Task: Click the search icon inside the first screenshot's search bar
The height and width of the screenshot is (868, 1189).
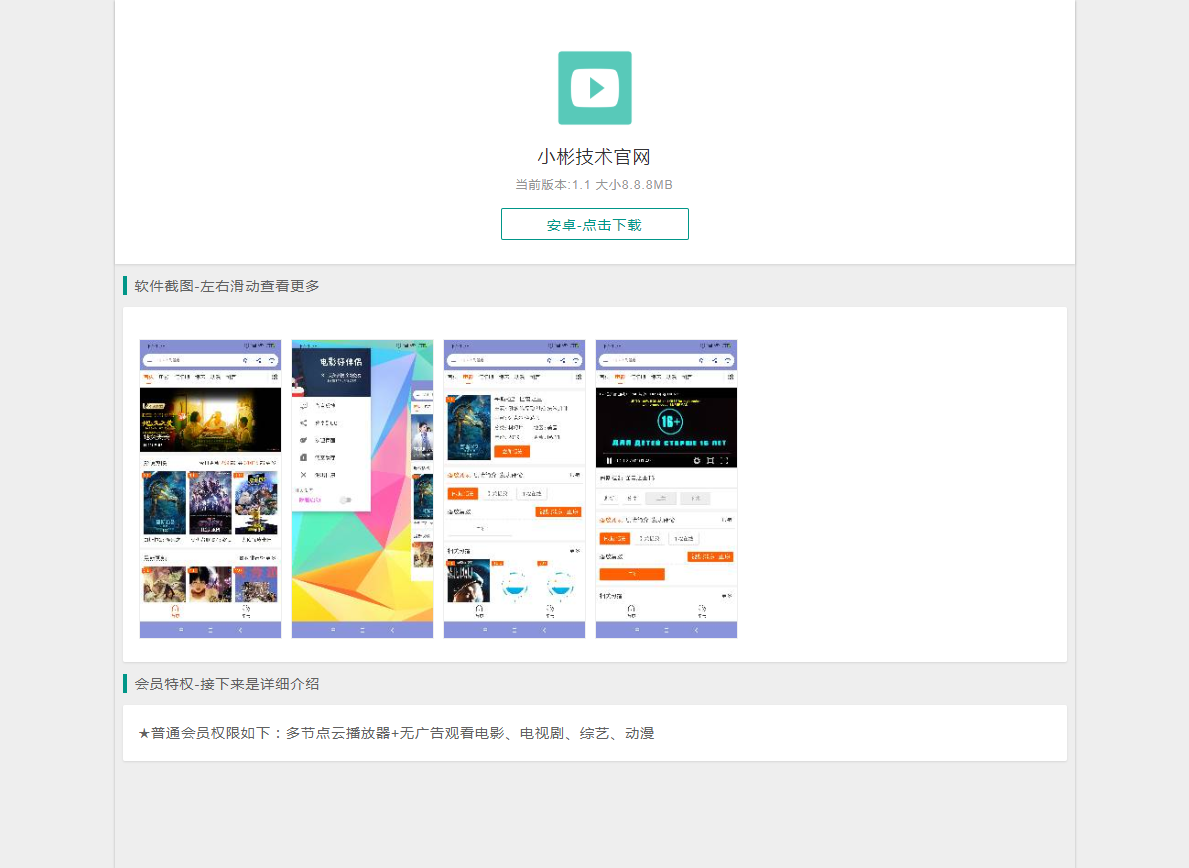Action: 245,360
